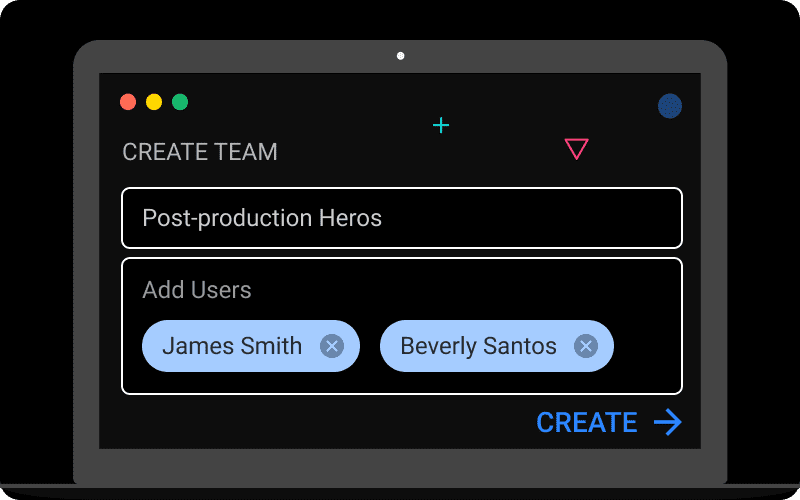Select the Beverly Santos user chip name
The width and height of the screenshot is (800, 500).
[478, 346]
